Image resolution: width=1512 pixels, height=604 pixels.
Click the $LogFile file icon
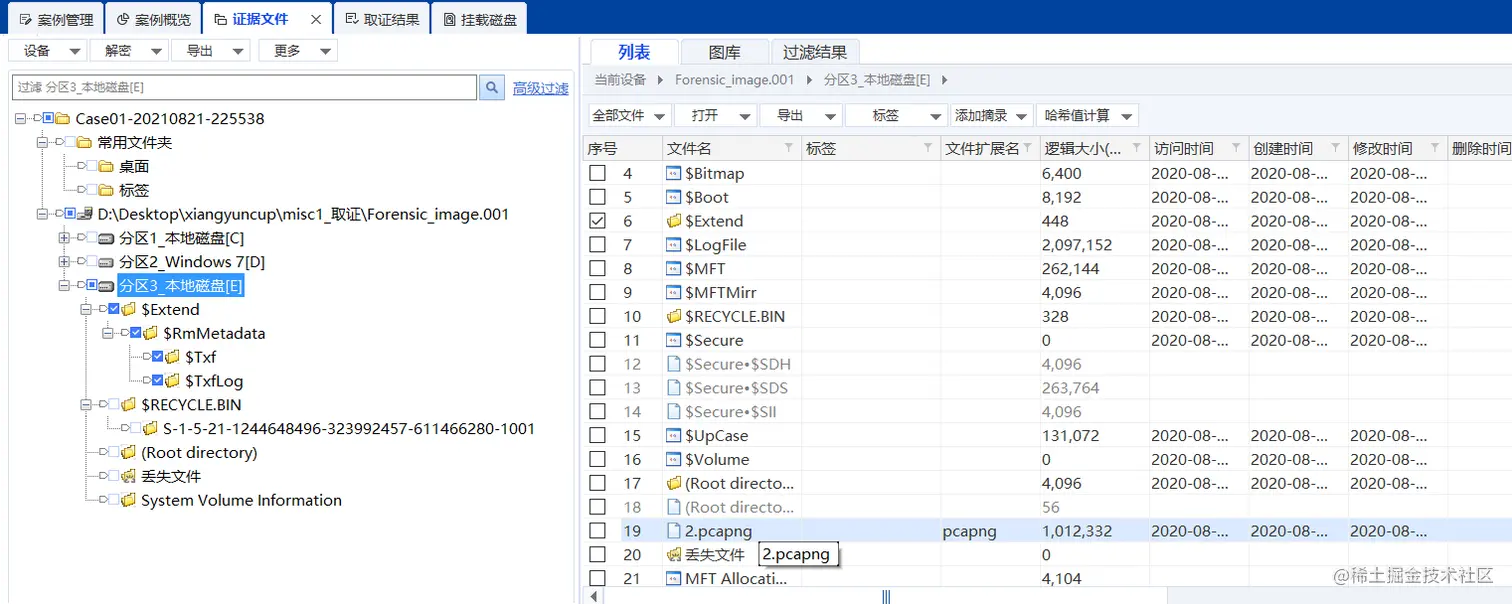(x=673, y=245)
